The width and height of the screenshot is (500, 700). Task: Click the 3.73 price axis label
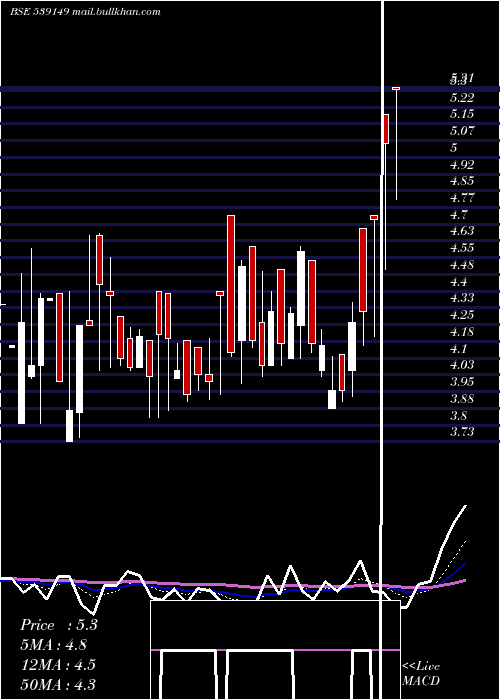pos(462,432)
